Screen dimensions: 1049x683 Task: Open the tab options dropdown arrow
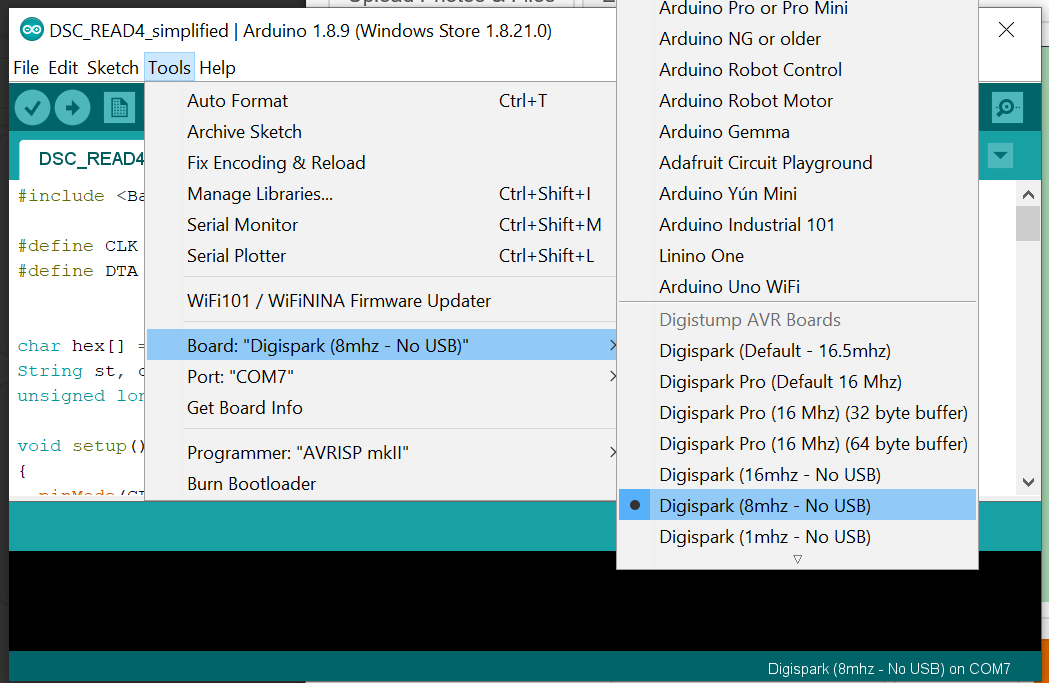coord(1000,156)
